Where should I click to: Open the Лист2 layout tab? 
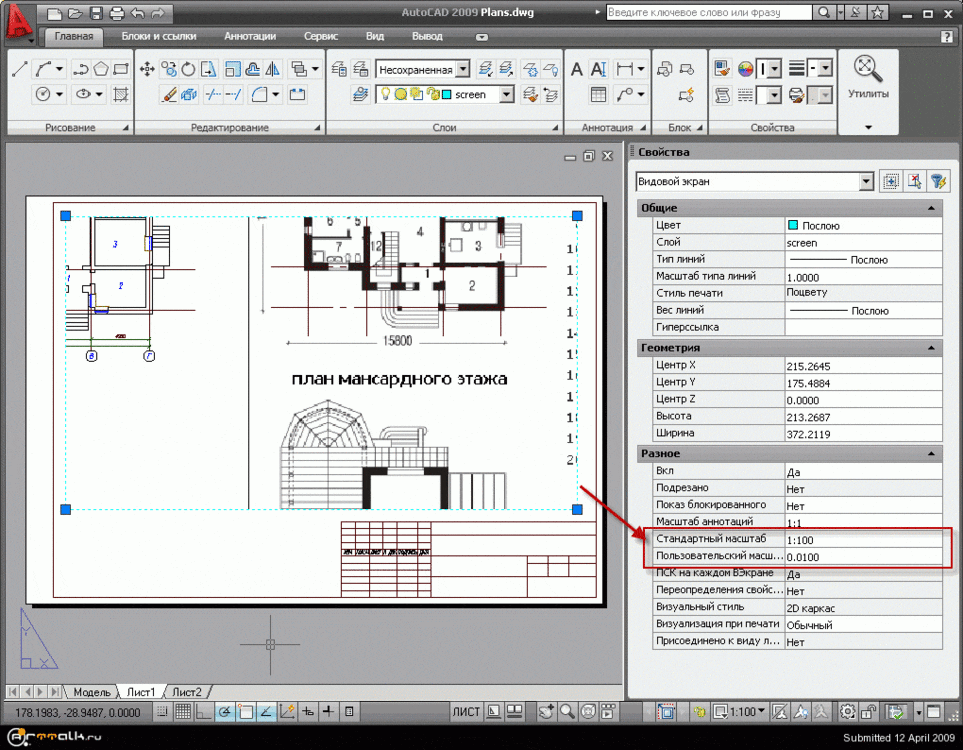[x=186, y=692]
